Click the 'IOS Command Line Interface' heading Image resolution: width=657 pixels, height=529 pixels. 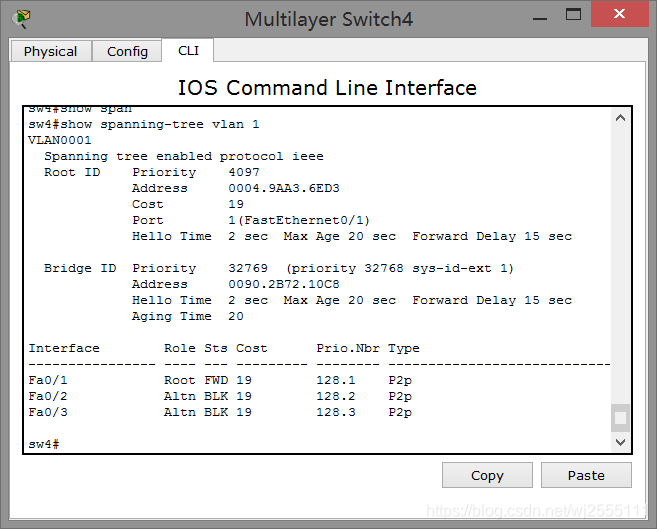328,88
